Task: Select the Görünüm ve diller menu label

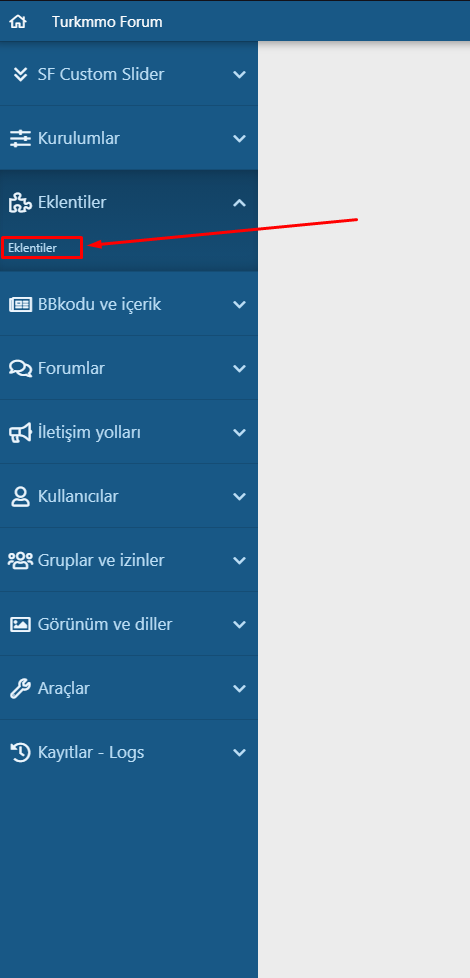Action: 105,624
